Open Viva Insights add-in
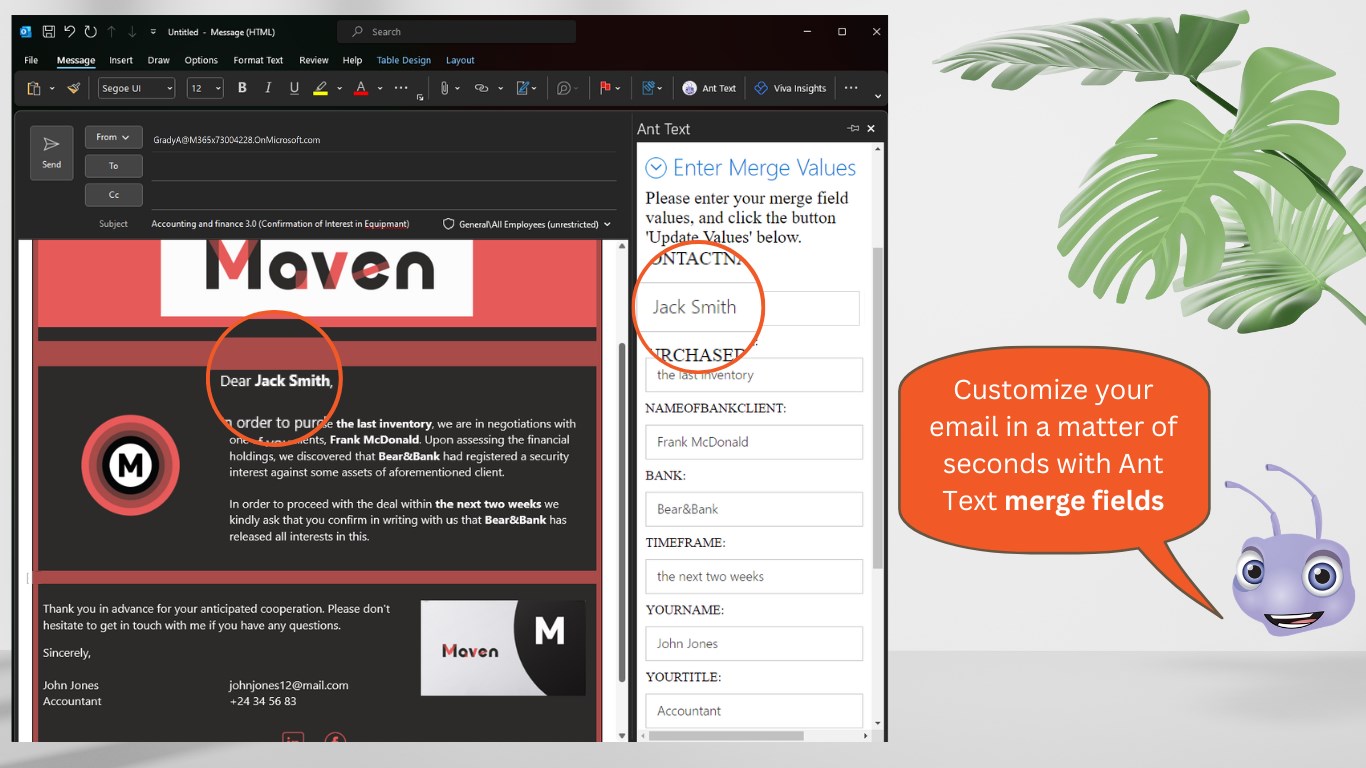 790,88
